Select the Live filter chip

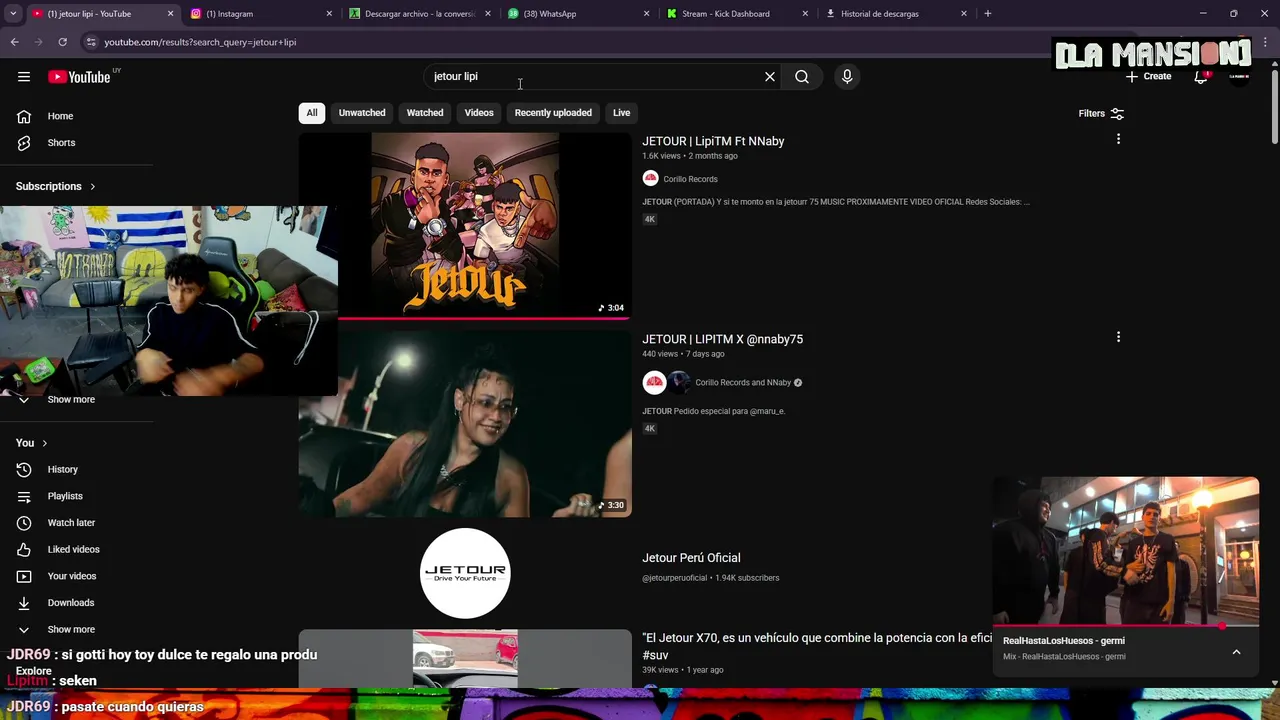pos(622,113)
